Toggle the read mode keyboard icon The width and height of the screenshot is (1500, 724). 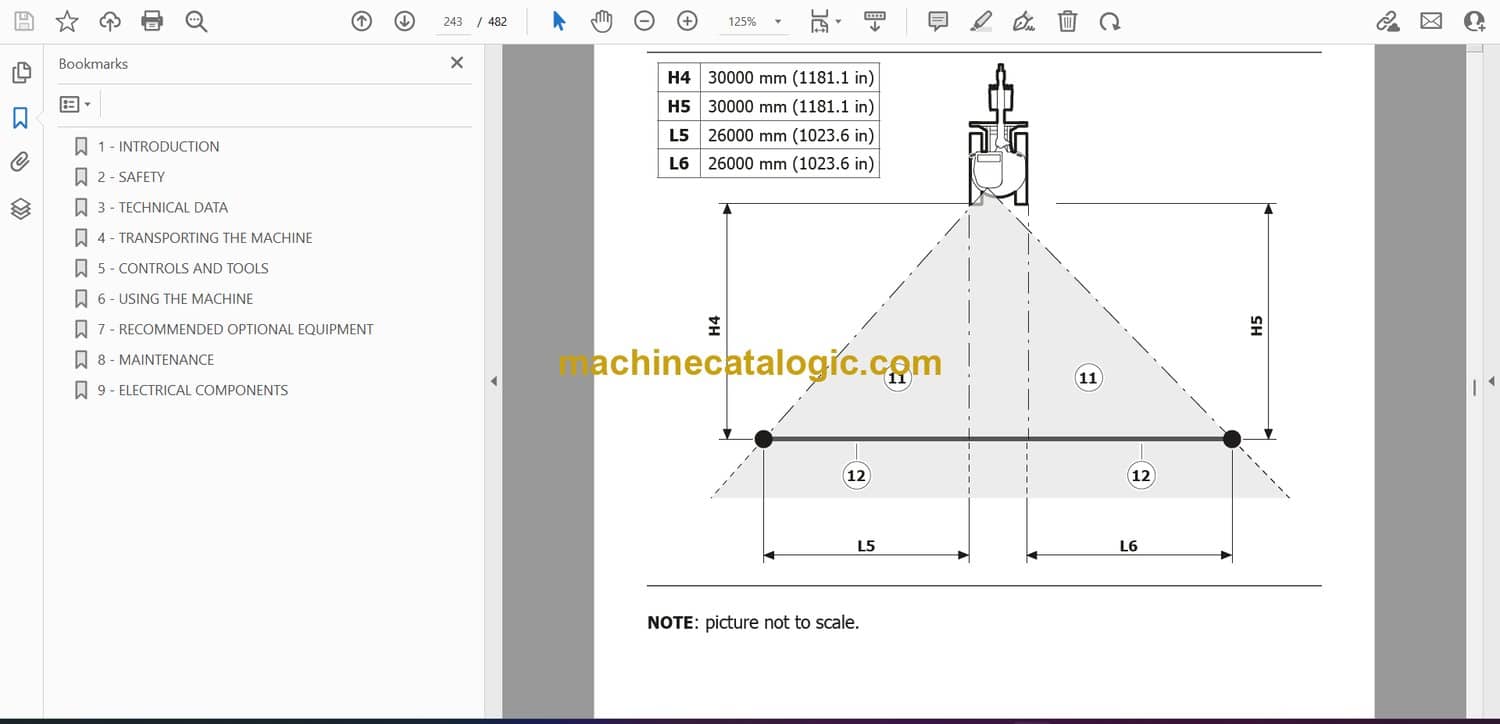[875, 21]
